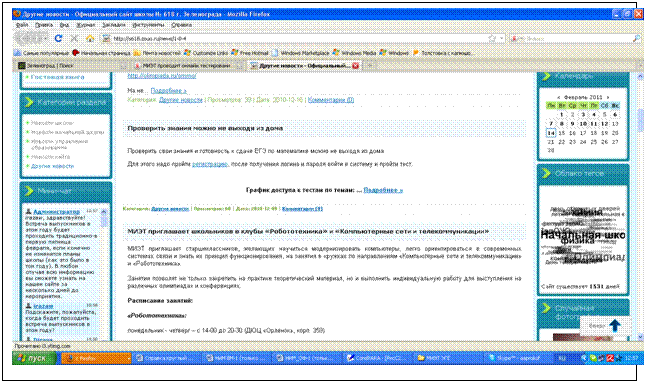
Task: Open the 'регистрацию' link in the article
Action: point(210,164)
